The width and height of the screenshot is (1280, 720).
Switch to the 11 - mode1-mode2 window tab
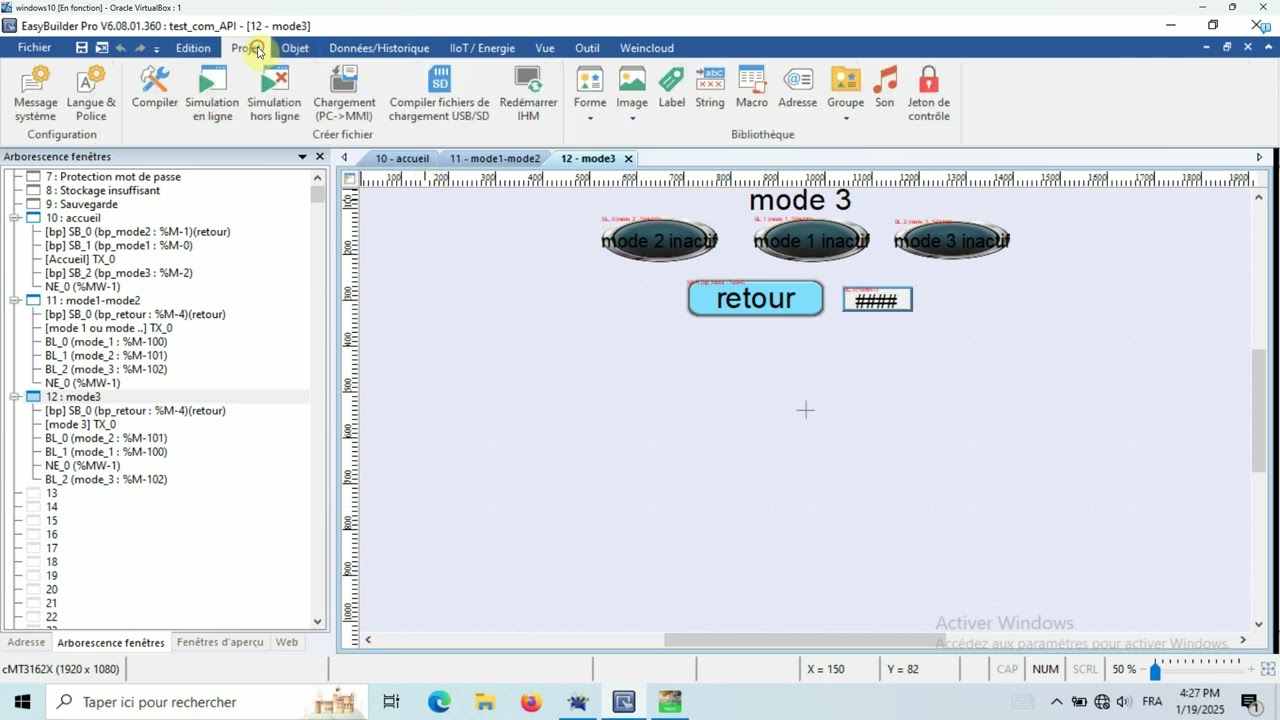pyautogui.click(x=495, y=158)
